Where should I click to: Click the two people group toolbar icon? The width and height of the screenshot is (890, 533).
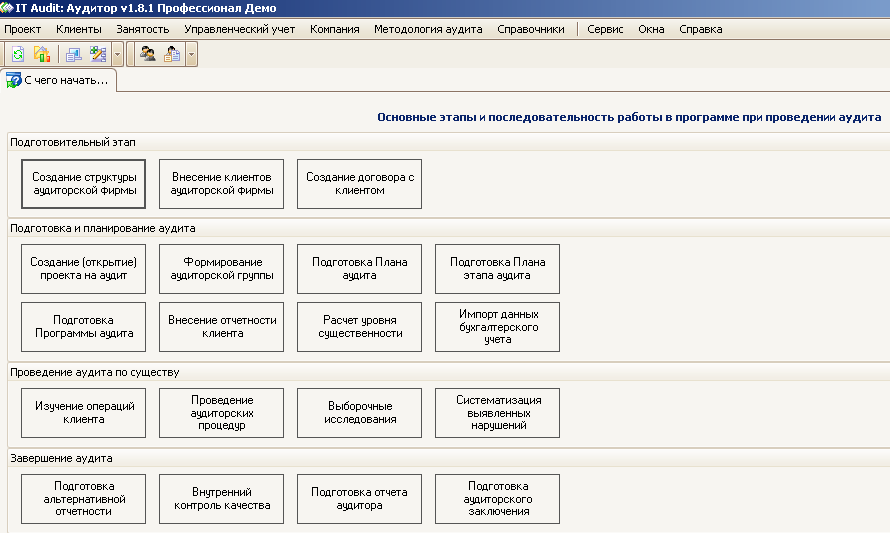point(148,54)
